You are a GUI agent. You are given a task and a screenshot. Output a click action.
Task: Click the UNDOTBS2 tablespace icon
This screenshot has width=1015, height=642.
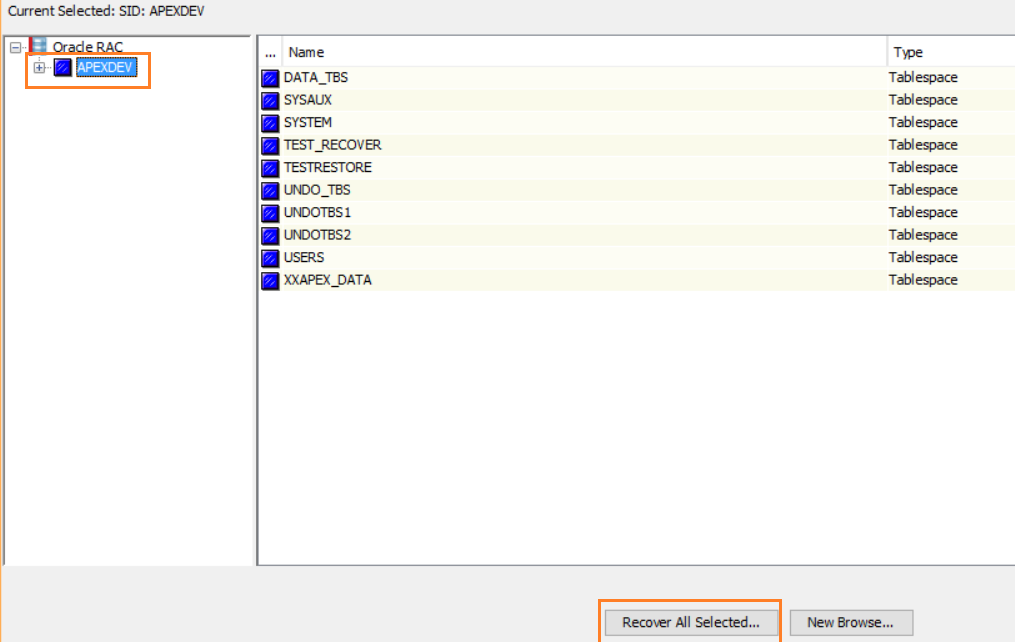tap(270, 234)
